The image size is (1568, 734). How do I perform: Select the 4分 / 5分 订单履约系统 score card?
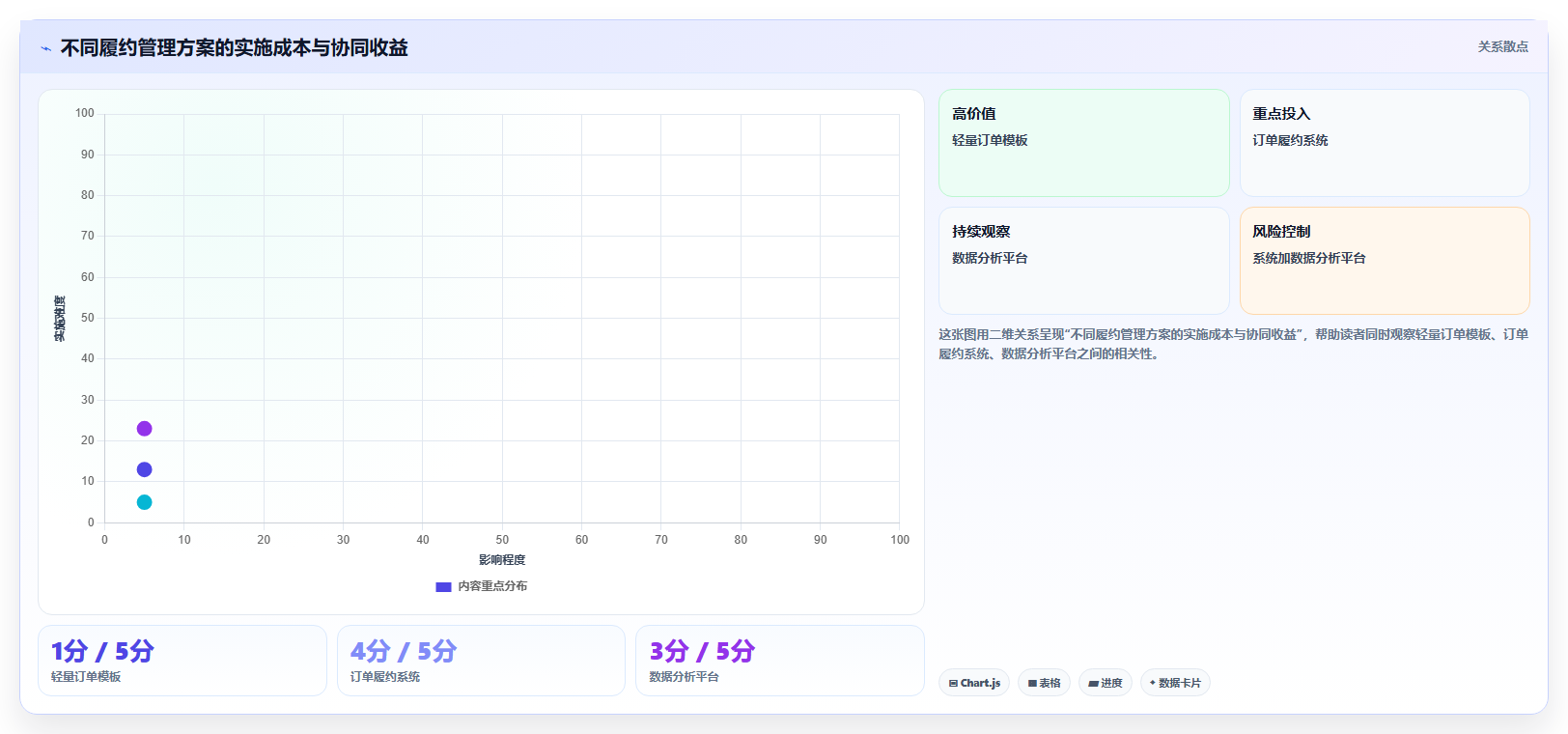point(481,661)
